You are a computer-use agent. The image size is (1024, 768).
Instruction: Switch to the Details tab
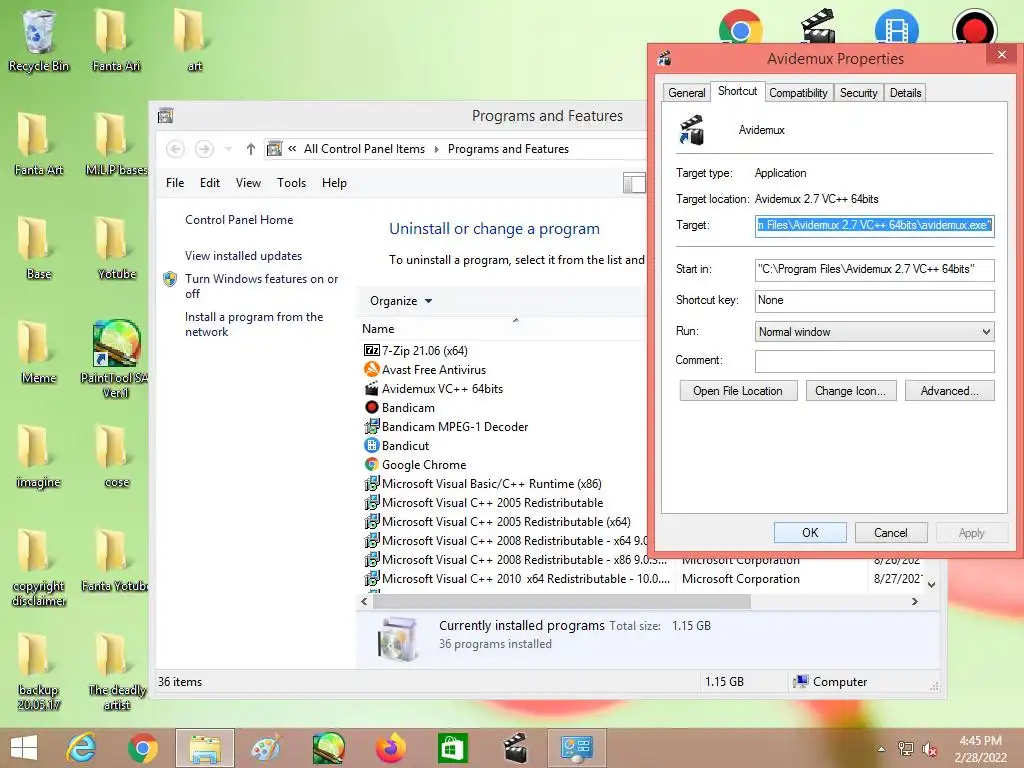click(905, 93)
